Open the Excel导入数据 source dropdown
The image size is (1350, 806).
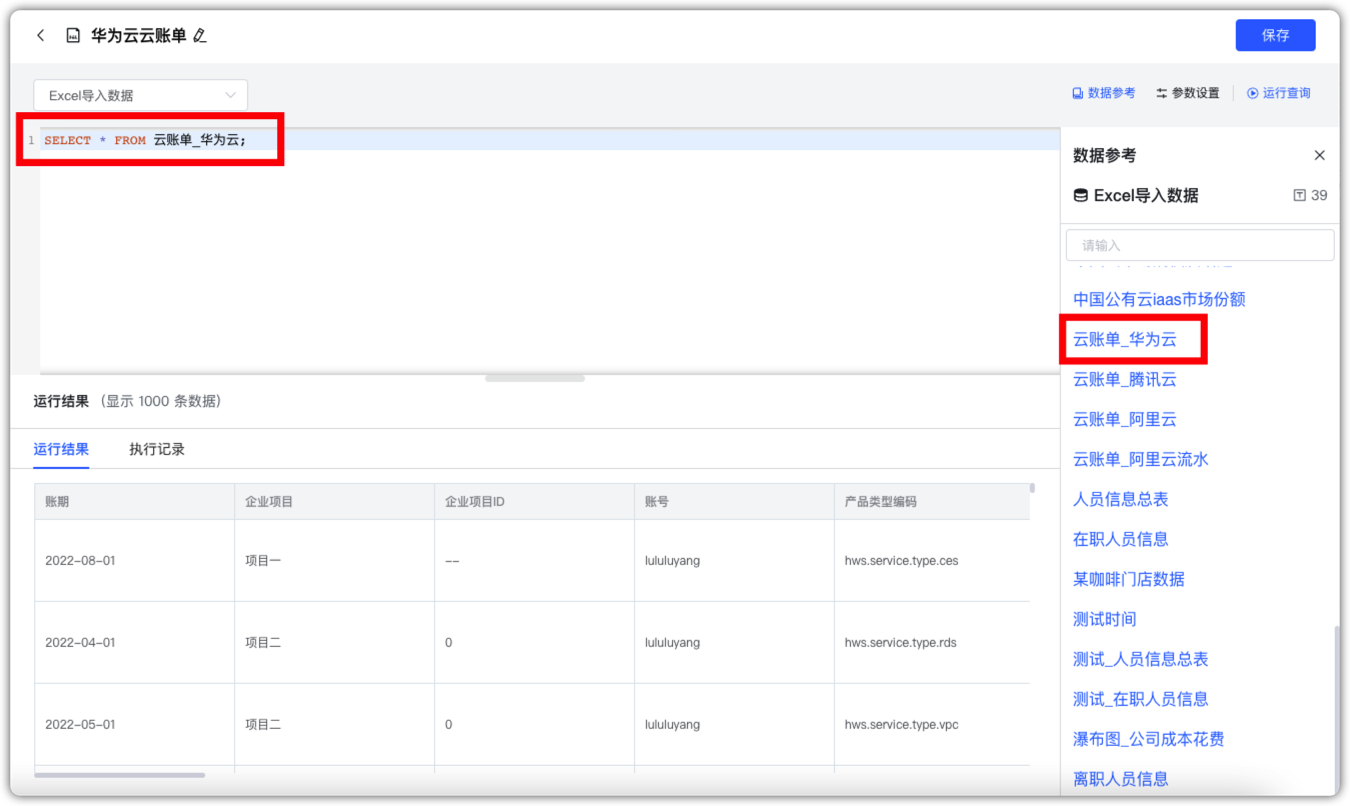[x=141, y=95]
